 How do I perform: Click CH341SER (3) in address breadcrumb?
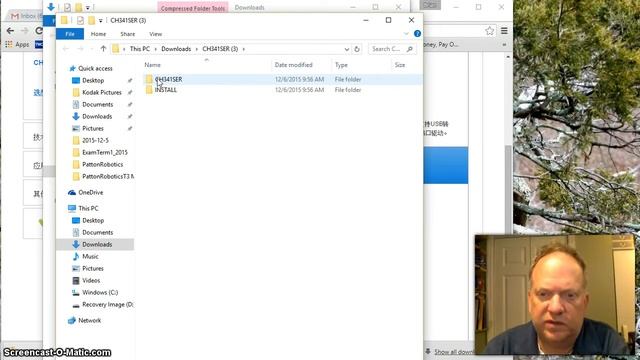pos(220,49)
